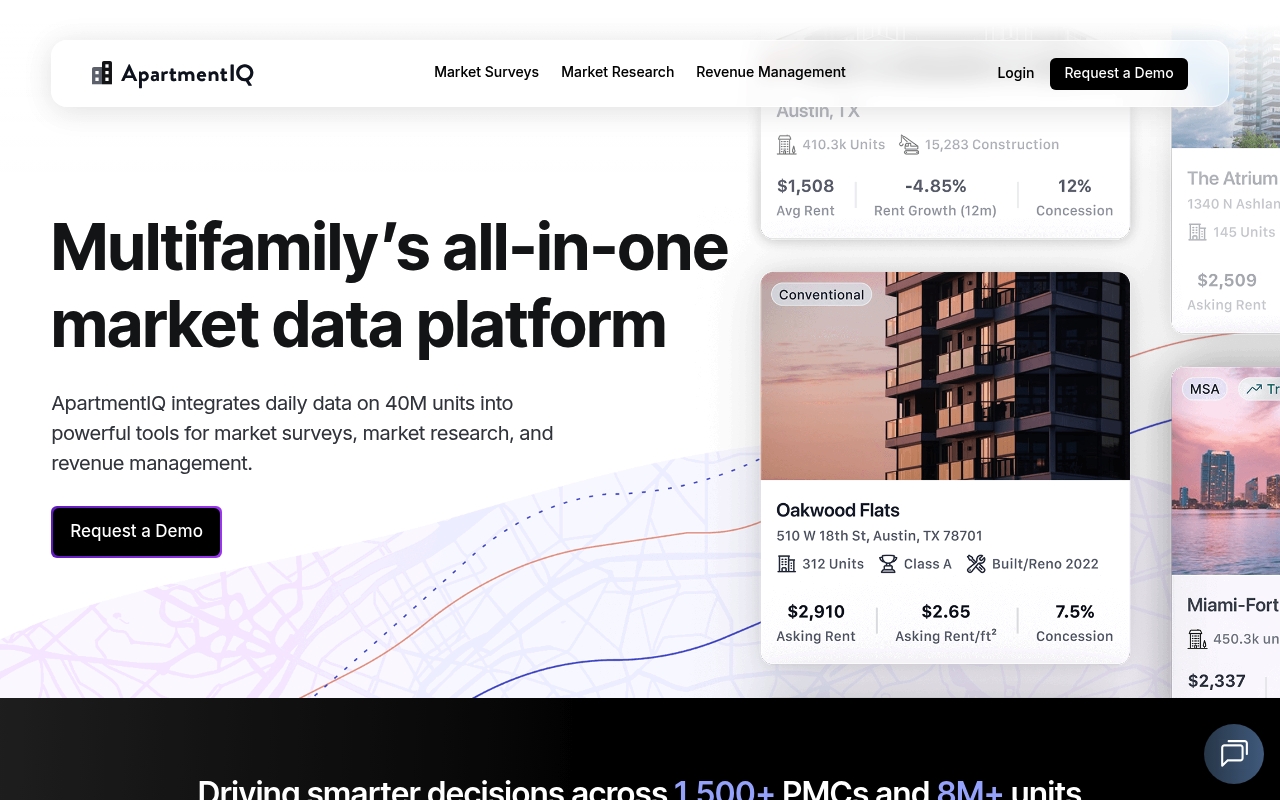Click the 312 Units label
This screenshot has height=800, width=1280.
(833, 564)
